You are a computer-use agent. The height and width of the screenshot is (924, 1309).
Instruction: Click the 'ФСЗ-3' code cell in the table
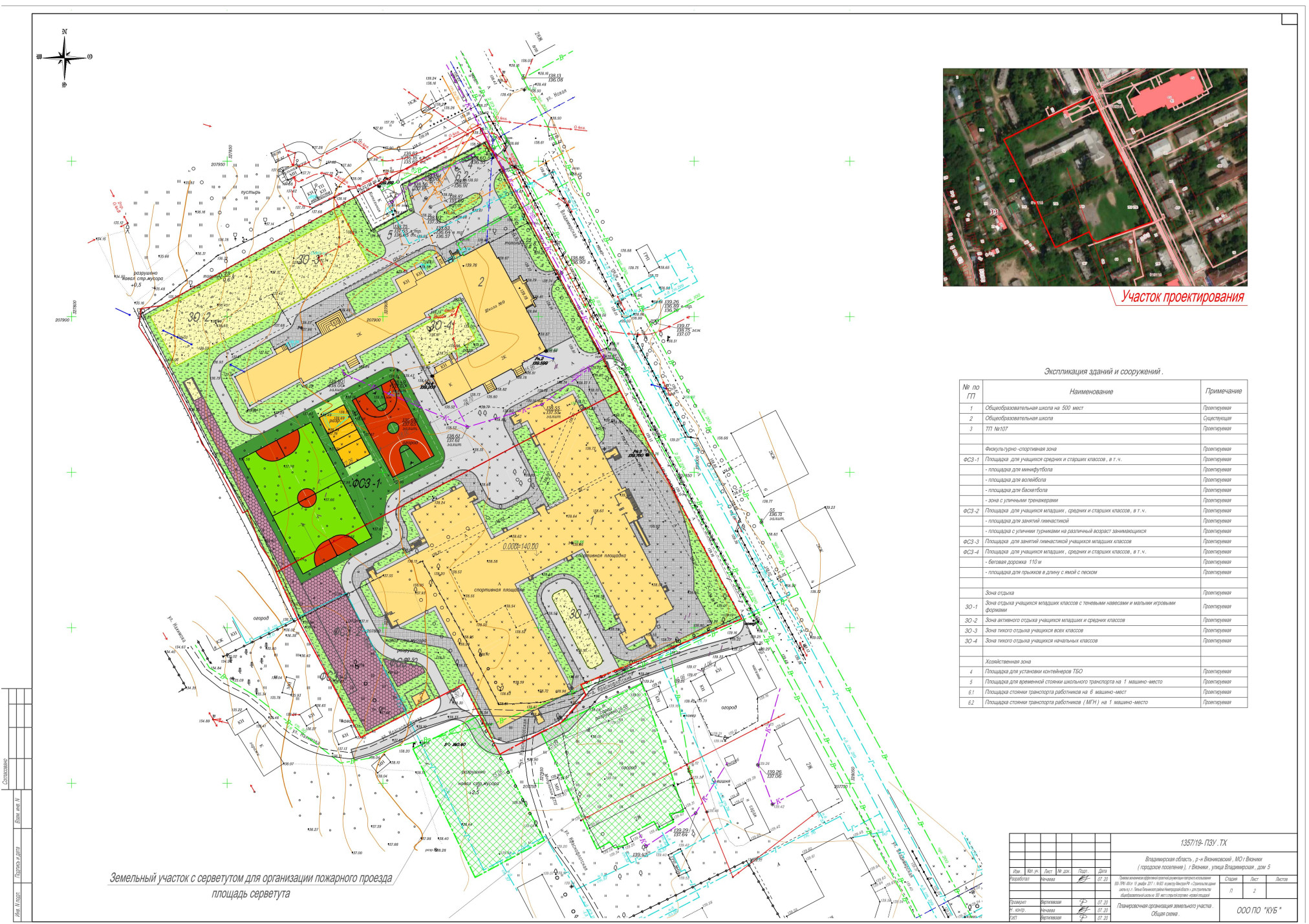pyautogui.click(x=971, y=542)
